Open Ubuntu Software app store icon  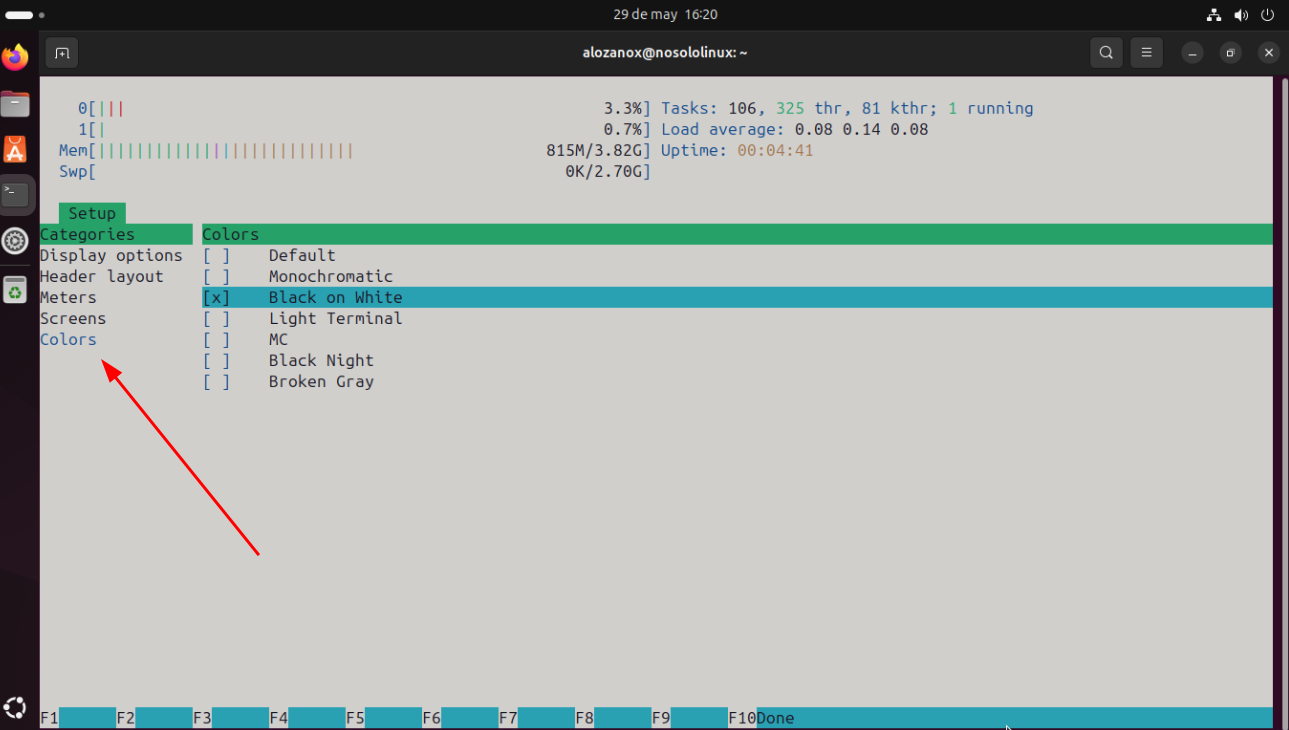(x=15, y=150)
